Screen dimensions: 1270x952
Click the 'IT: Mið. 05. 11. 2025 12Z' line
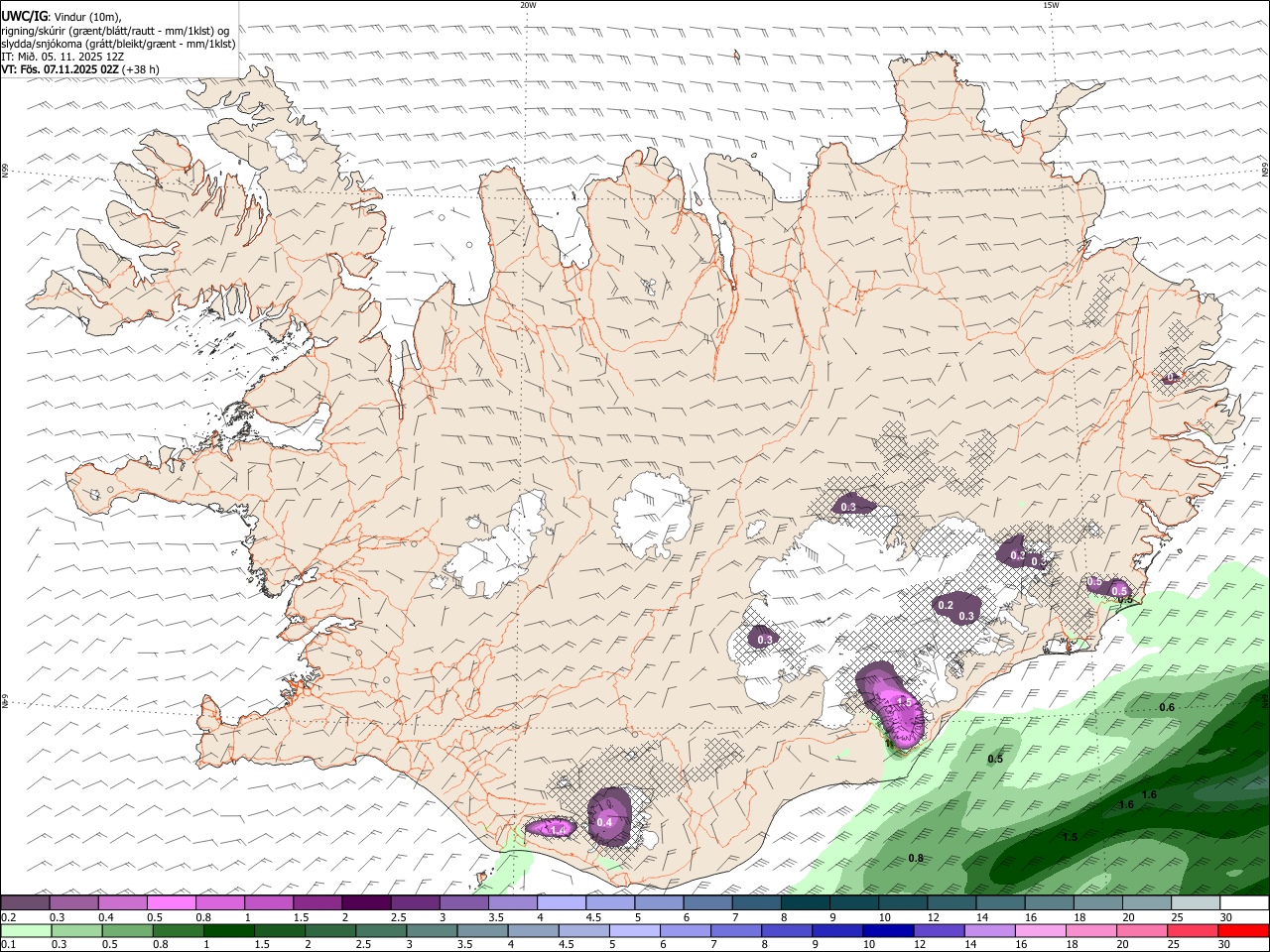coord(63,57)
